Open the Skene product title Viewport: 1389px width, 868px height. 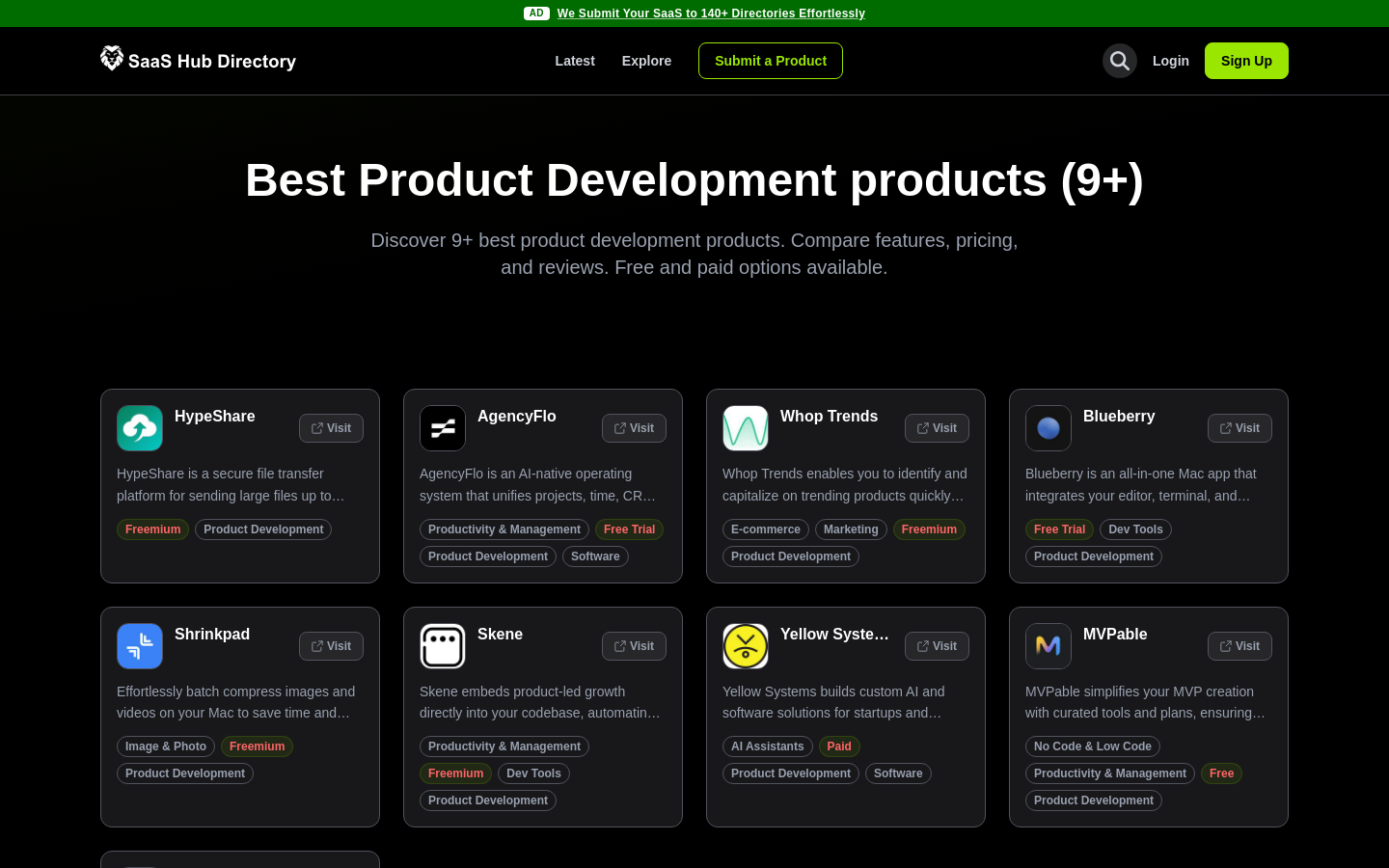tap(501, 635)
